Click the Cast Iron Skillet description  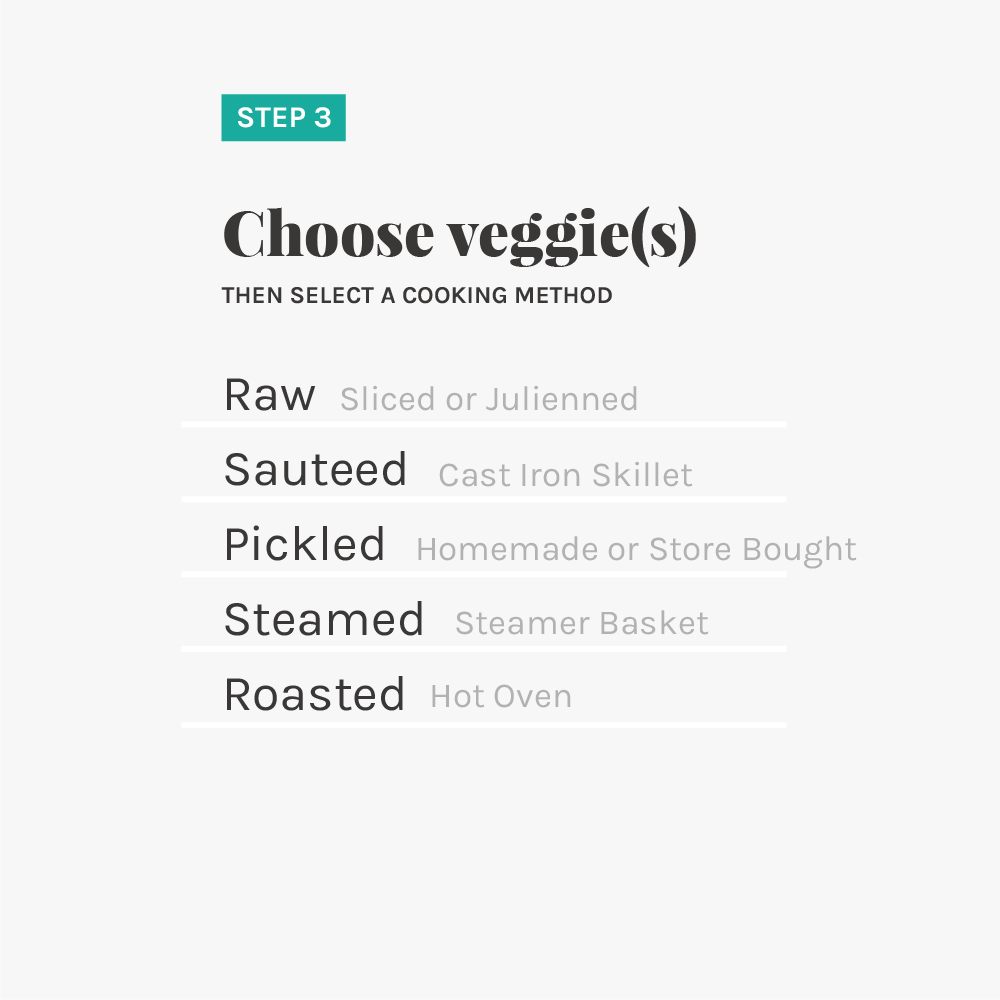(x=565, y=474)
